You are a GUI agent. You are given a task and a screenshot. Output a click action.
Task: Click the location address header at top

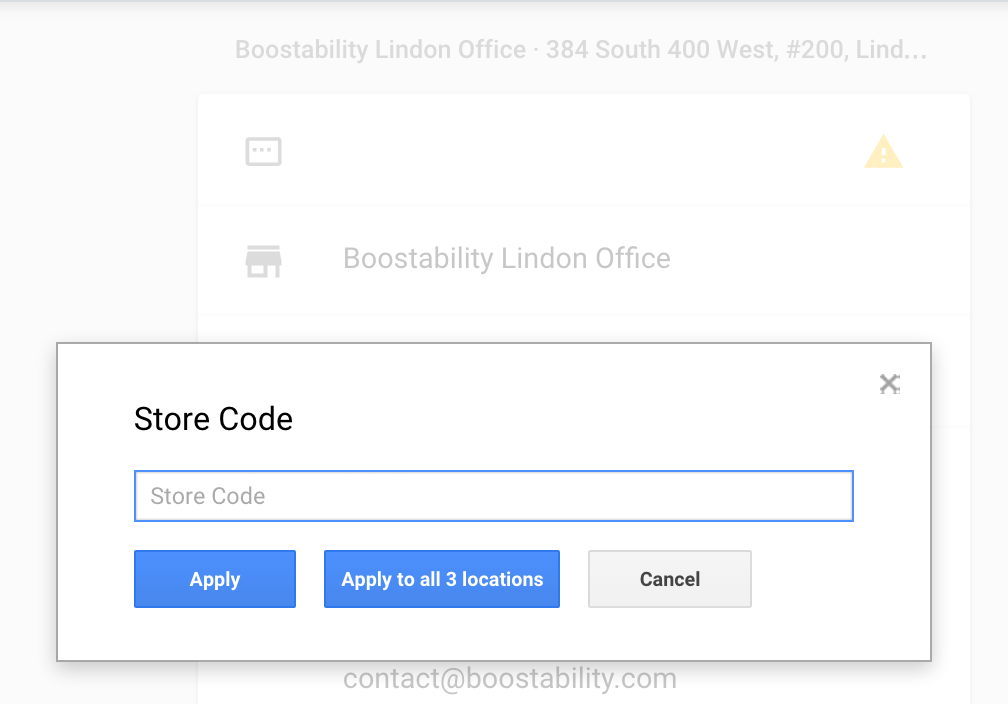click(580, 49)
